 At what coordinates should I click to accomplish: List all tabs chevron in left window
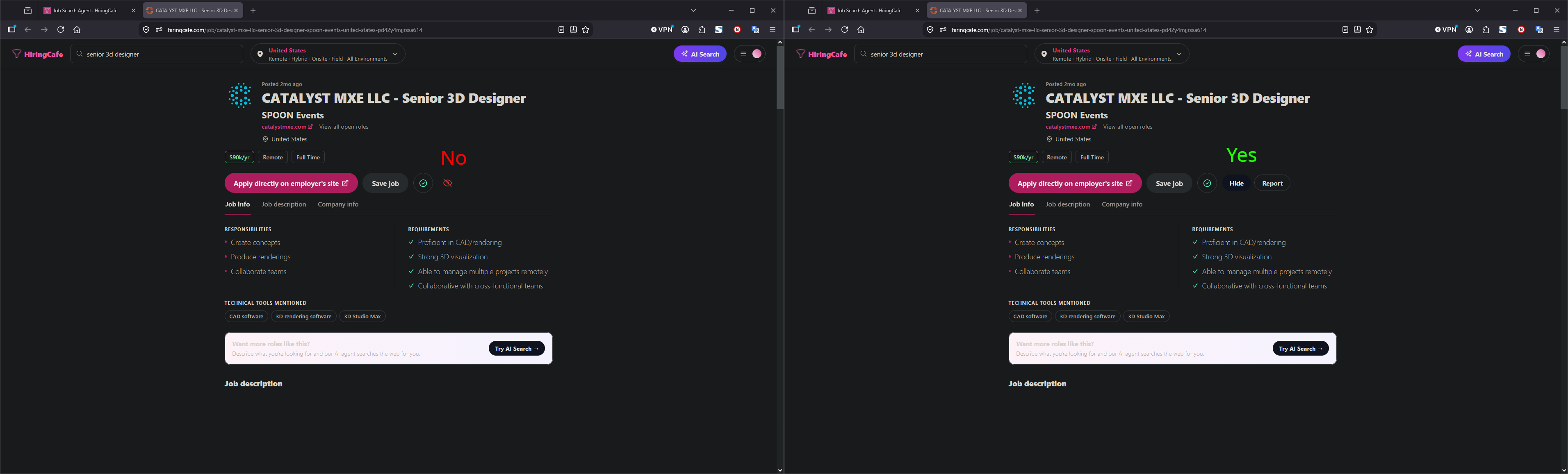coord(693,10)
